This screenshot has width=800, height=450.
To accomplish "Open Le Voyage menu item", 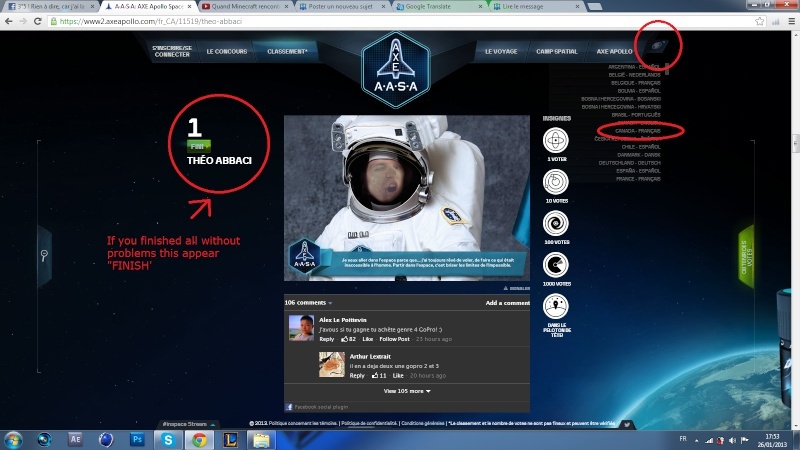I will tap(501, 52).
